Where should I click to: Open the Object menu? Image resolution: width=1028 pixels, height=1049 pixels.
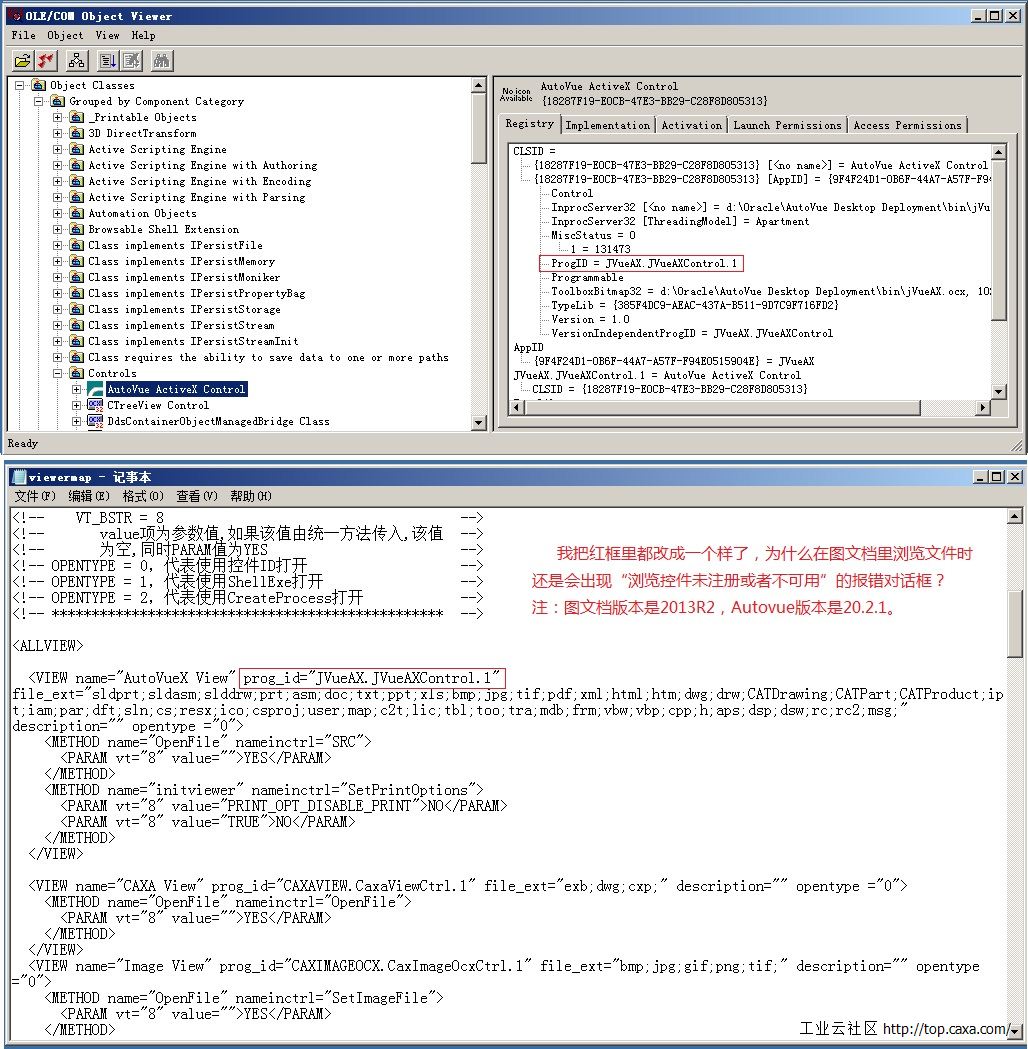(66, 35)
